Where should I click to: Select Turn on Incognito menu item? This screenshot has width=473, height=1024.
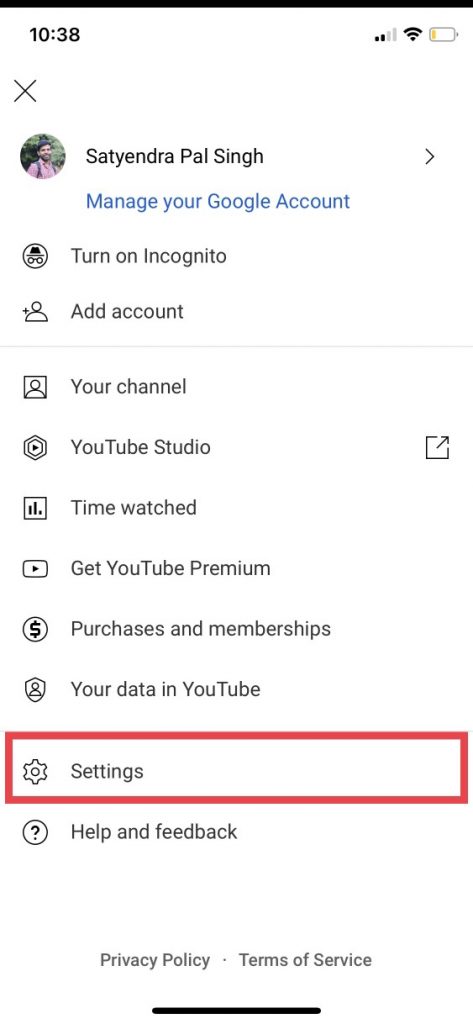236,256
